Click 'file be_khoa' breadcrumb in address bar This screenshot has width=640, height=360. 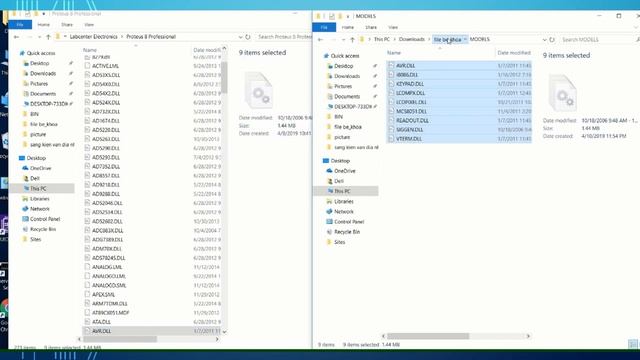pyautogui.click(x=447, y=40)
